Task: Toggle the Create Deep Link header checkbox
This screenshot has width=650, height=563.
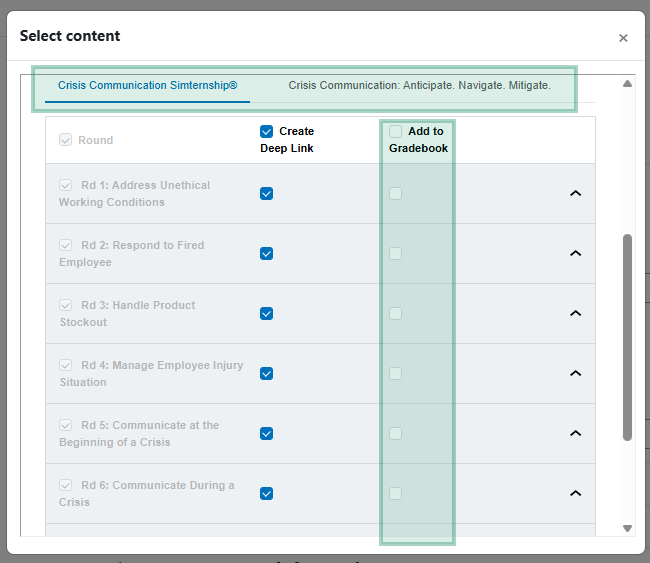Action: click(x=267, y=131)
